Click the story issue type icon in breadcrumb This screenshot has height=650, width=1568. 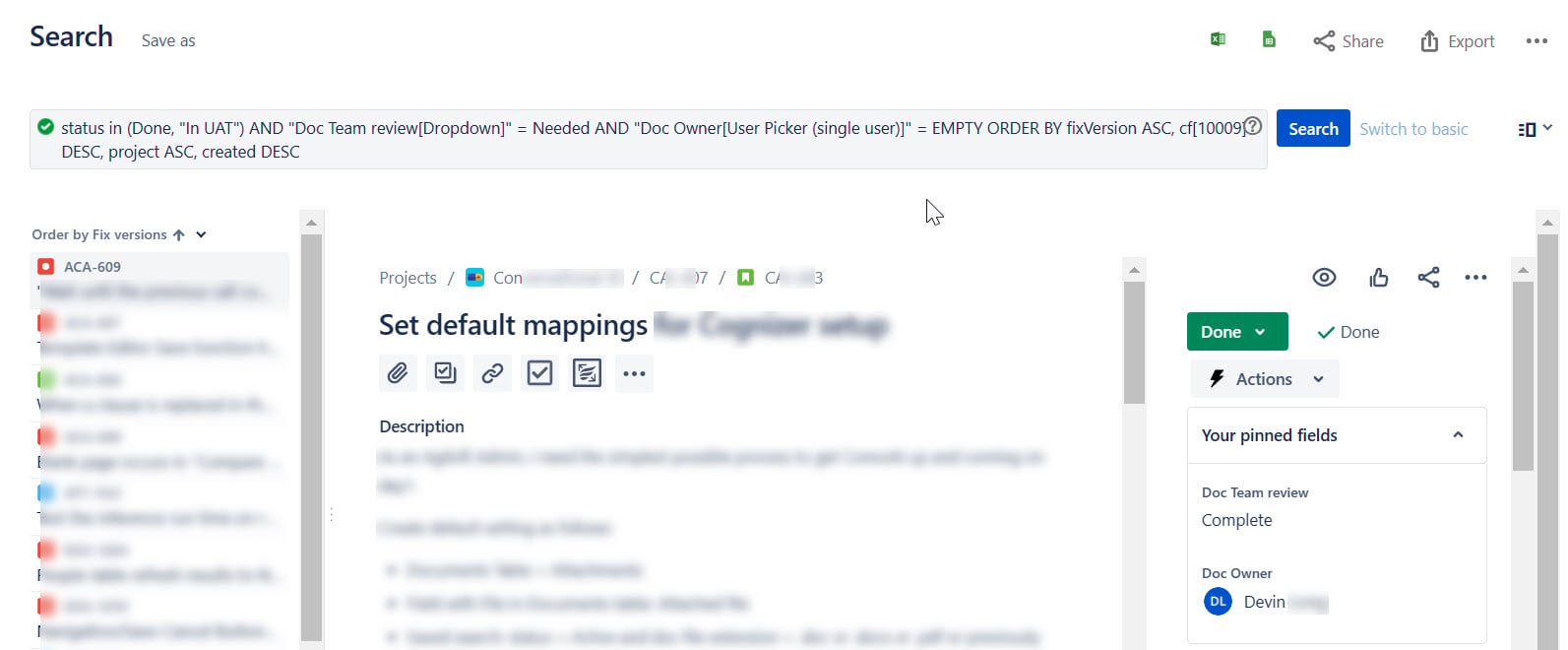pyautogui.click(x=746, y=278)
